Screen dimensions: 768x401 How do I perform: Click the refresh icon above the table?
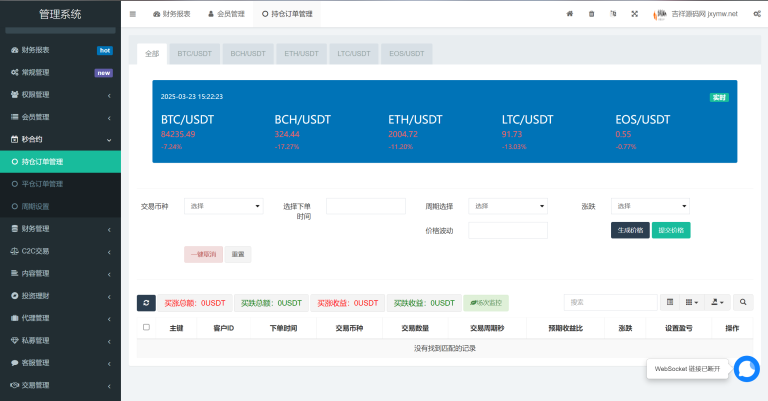[x=146, y=302]
